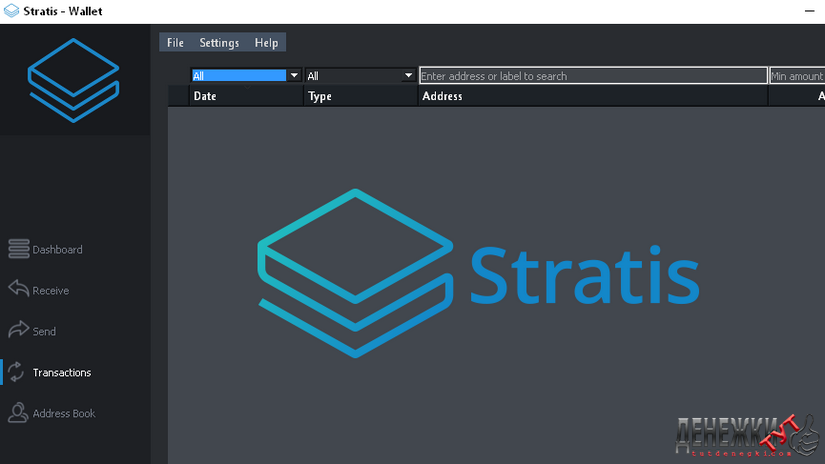
Task: Expand the date filter dropdown arrow
Action: (x=294, y=76)
